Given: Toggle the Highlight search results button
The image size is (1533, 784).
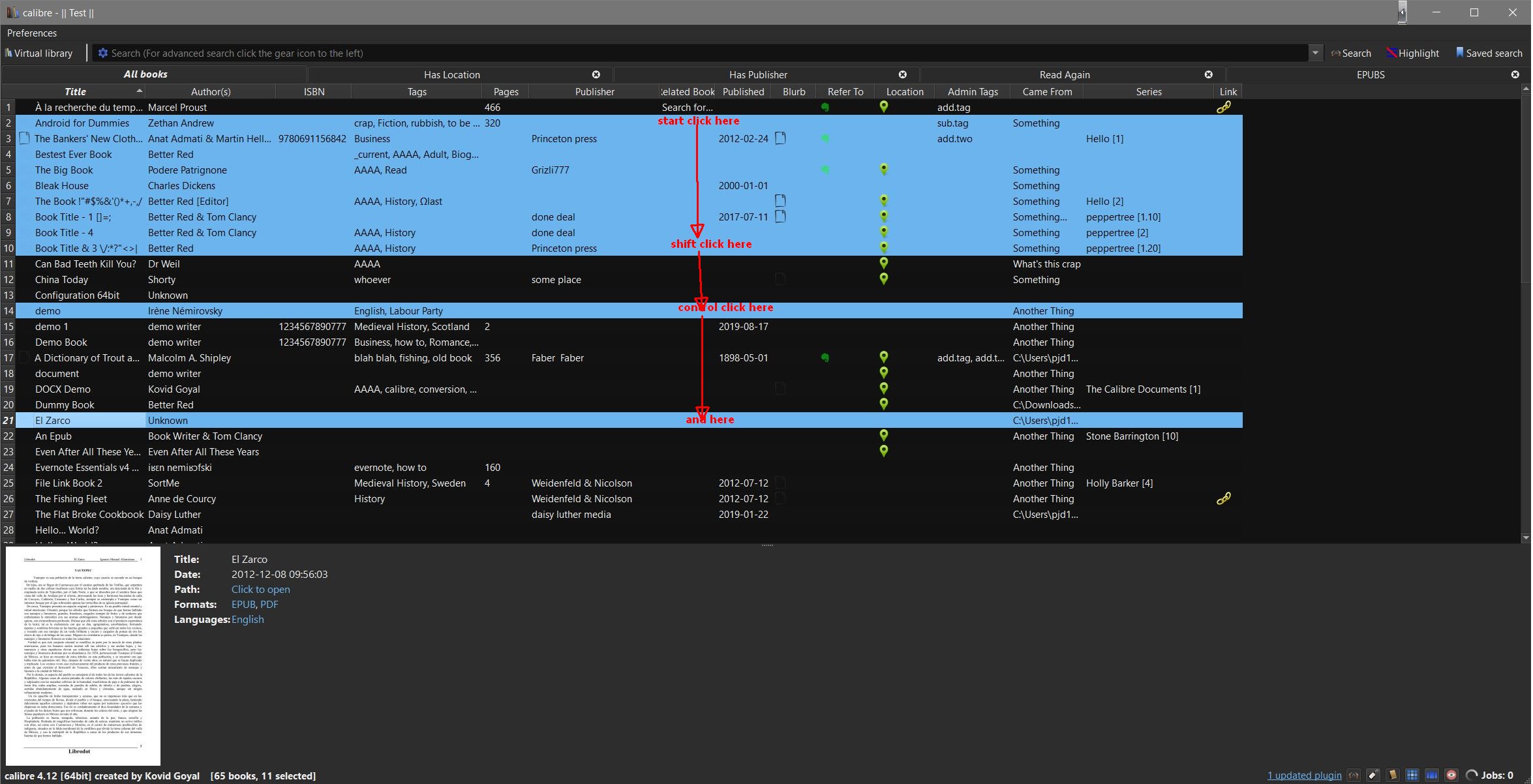Looking at the screenshot, I should point(1412,53).
